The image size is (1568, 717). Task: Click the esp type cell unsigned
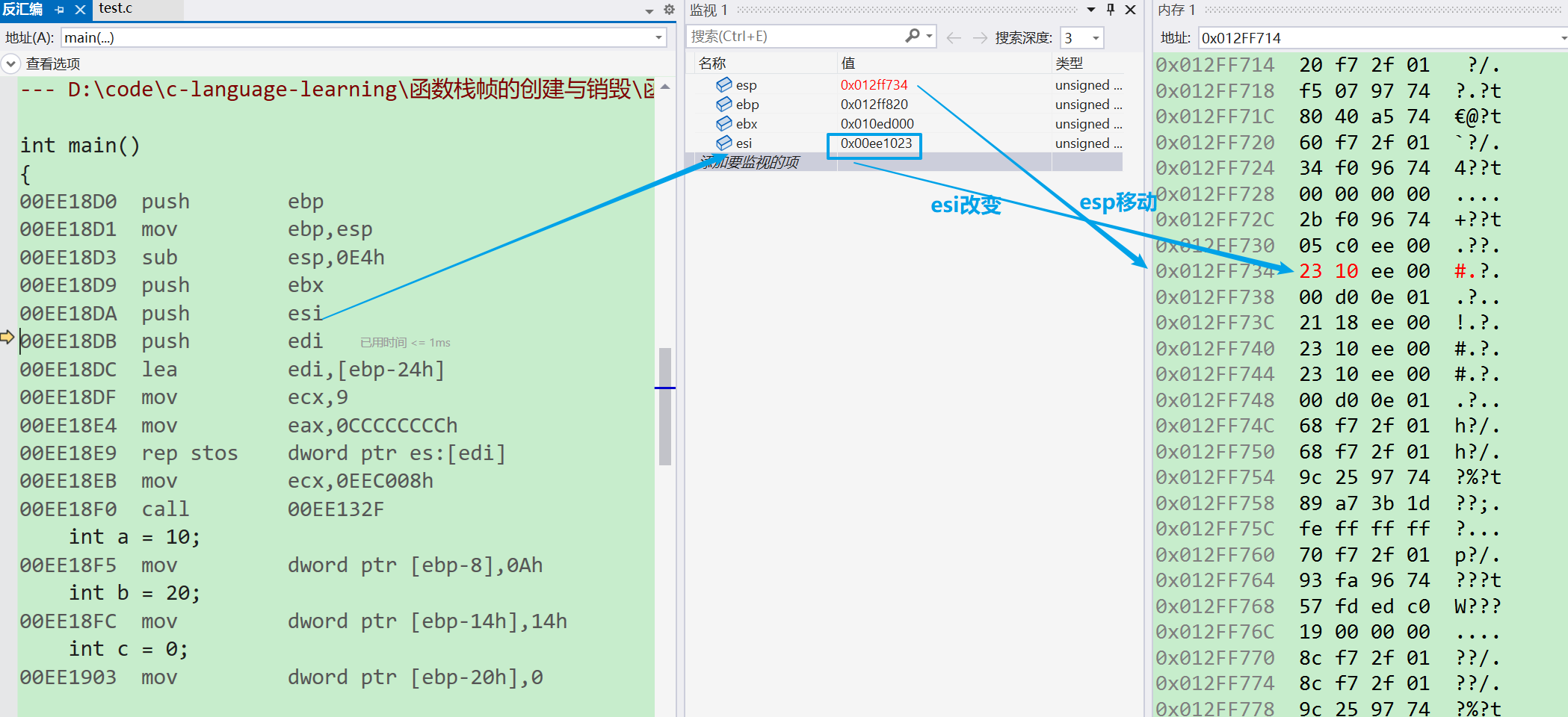[1088, 84]
